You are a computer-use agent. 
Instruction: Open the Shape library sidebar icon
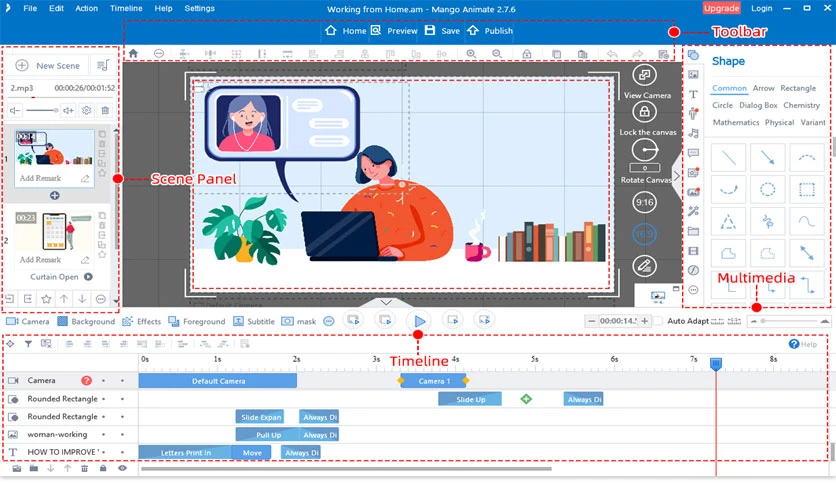(693, 55)
